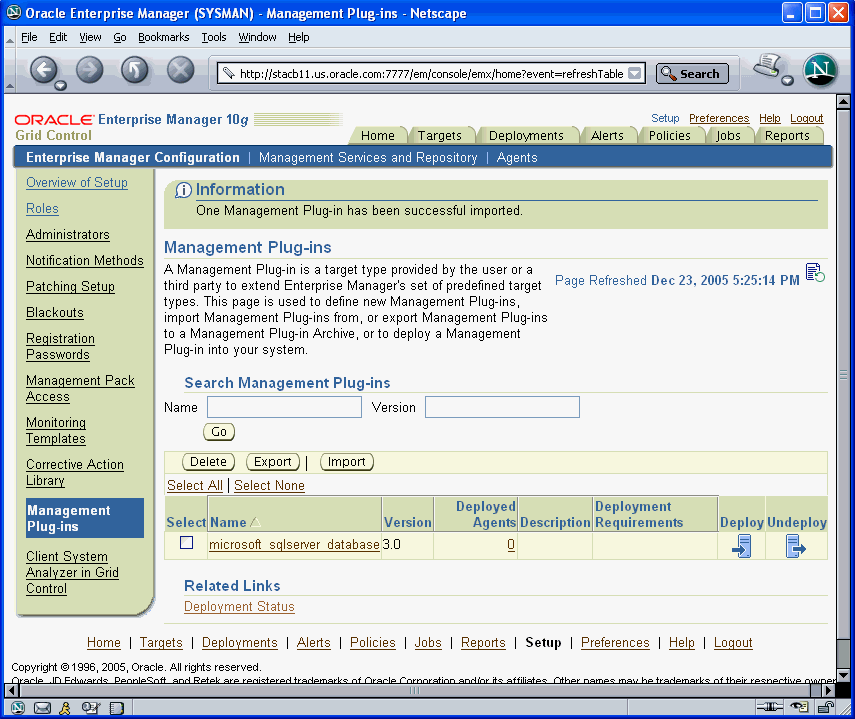Select the microsoft_sqlserver_database checkbox
This screenshot has width=855, height=719.
click(186, 543)
